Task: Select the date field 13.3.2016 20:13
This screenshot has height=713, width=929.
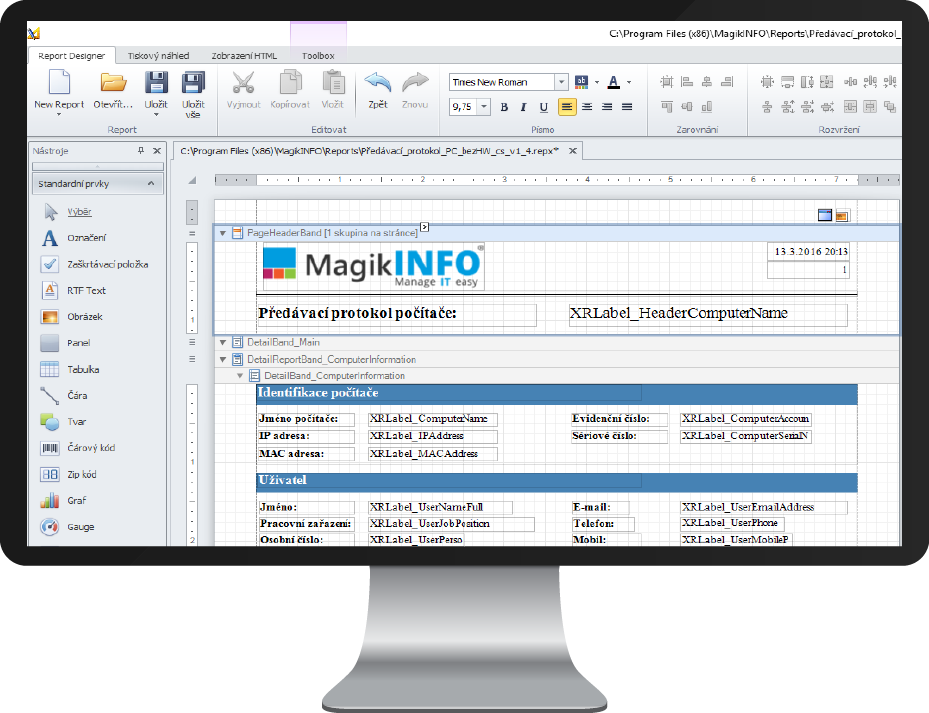Action: click(809, 251)
